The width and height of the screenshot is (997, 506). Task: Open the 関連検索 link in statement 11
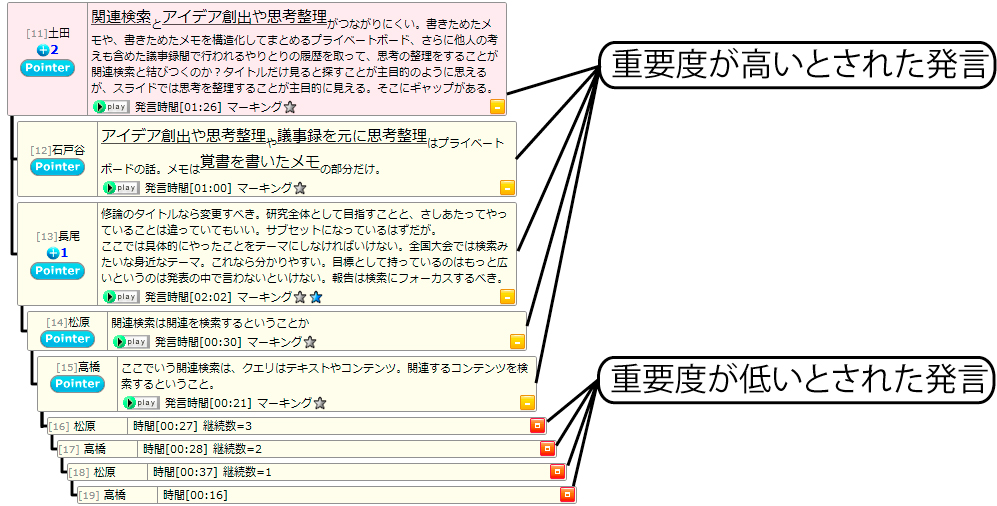click(121, 17)
